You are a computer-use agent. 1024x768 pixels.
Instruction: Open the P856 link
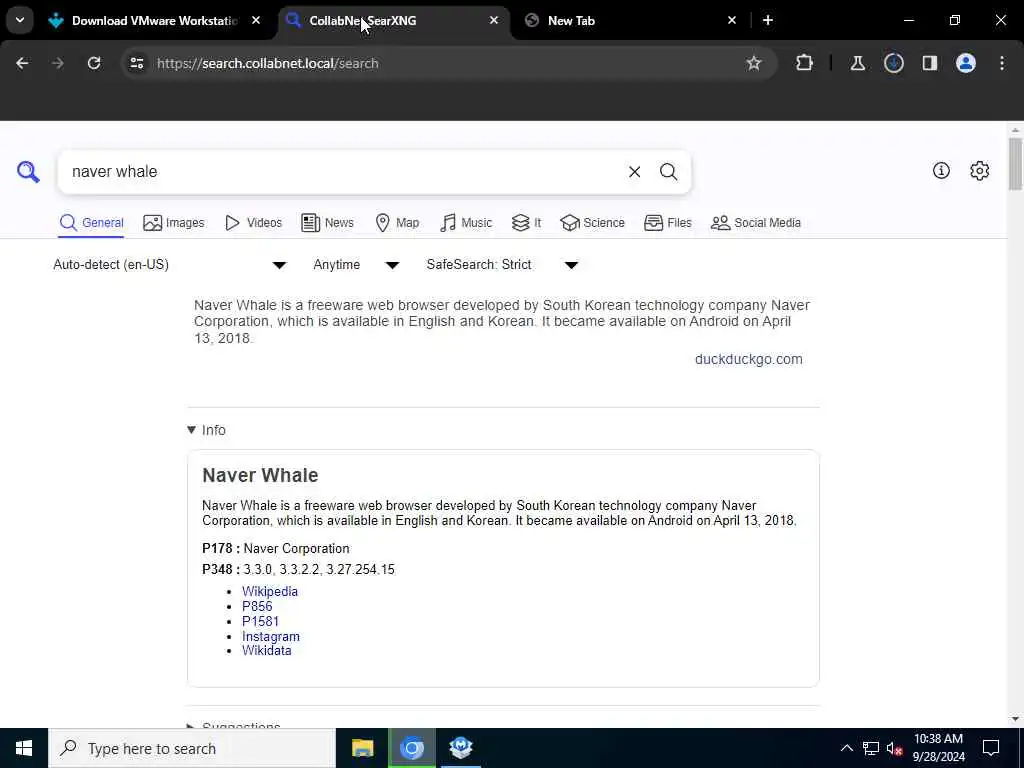click(x=257, y=606)
